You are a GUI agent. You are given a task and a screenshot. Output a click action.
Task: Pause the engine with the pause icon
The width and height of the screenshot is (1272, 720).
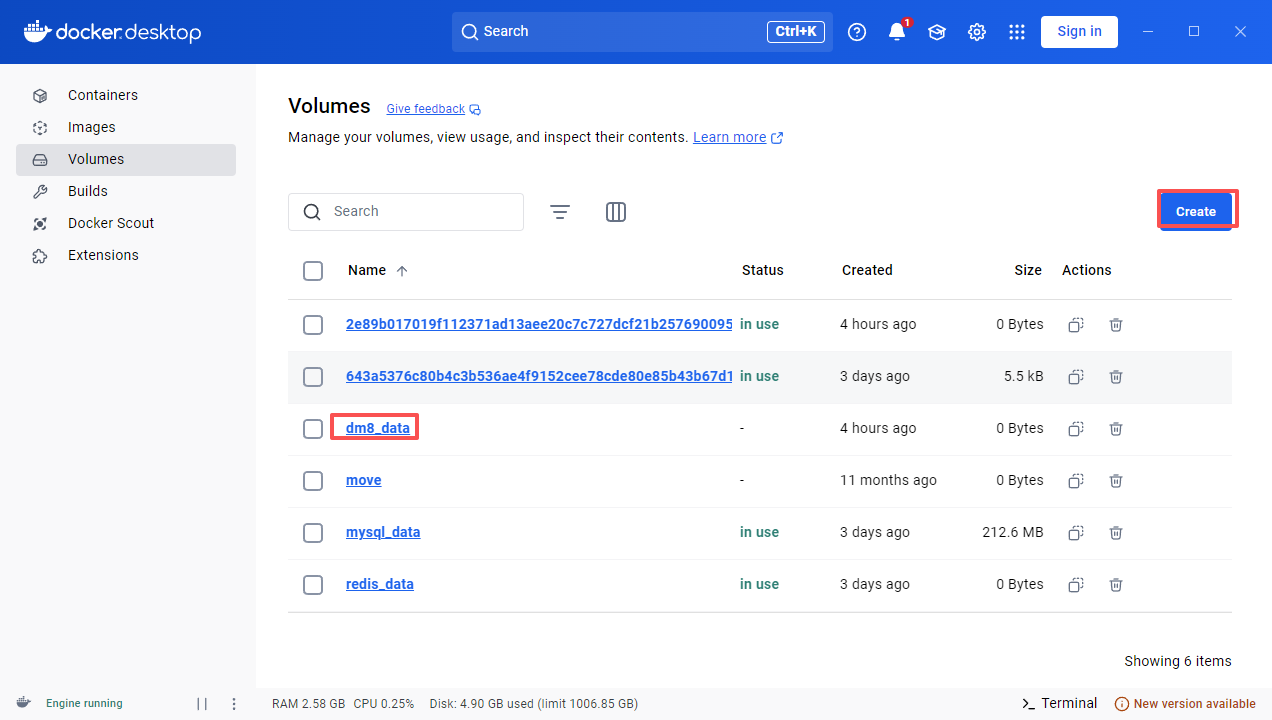(202, 704)
